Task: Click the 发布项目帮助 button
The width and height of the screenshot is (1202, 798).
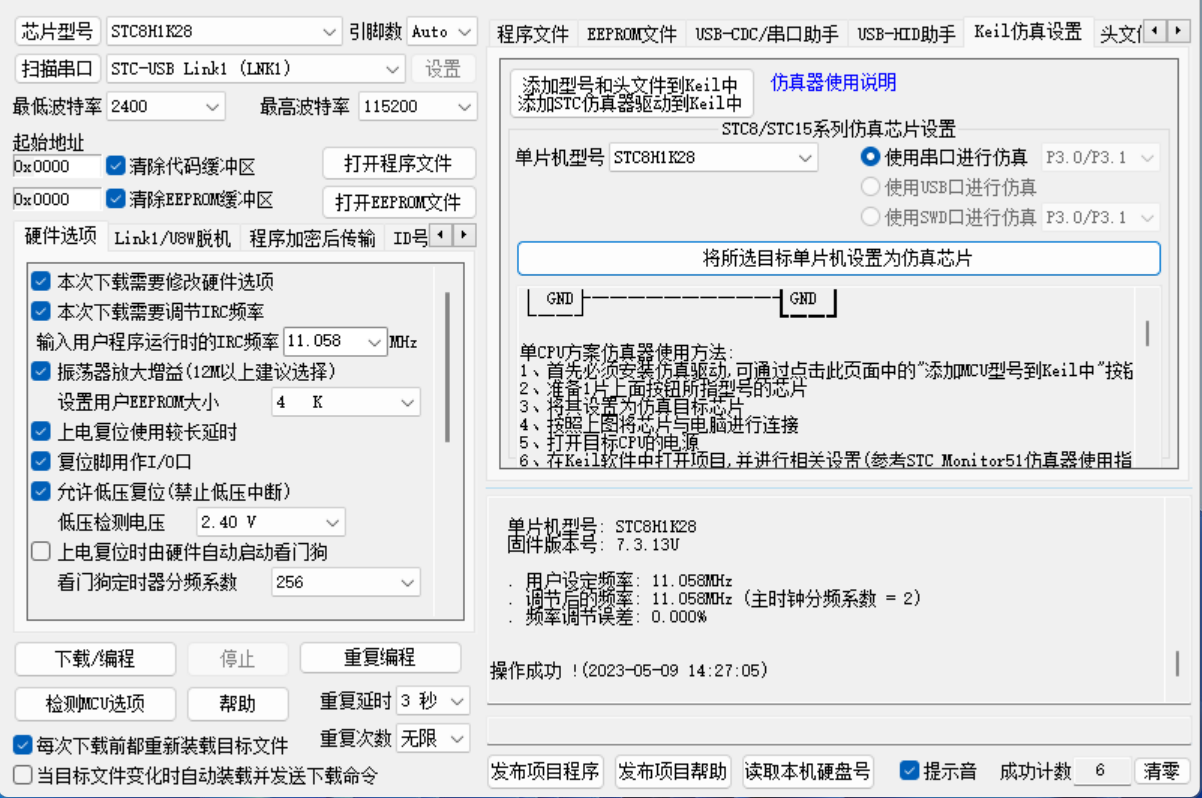Action: coord(673,771)
